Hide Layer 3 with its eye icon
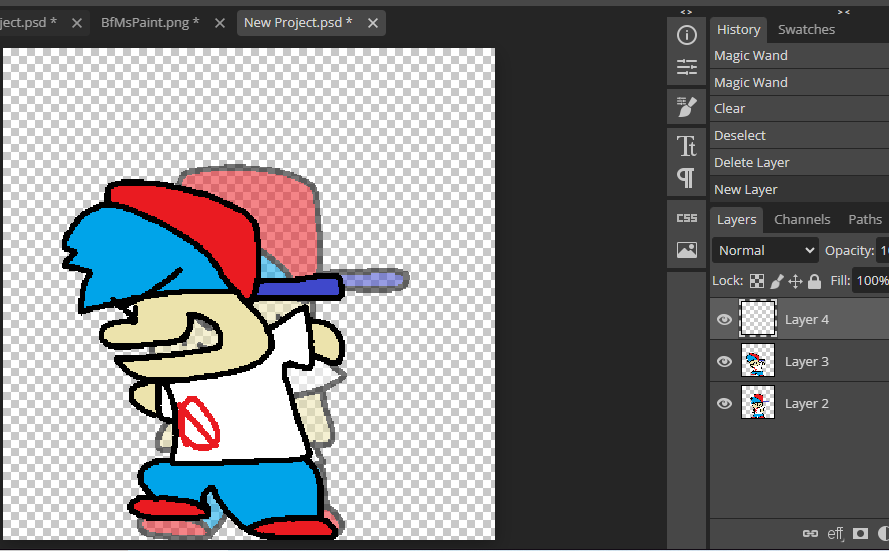Screen dimensions: 889x551 (x=724, y=362)
